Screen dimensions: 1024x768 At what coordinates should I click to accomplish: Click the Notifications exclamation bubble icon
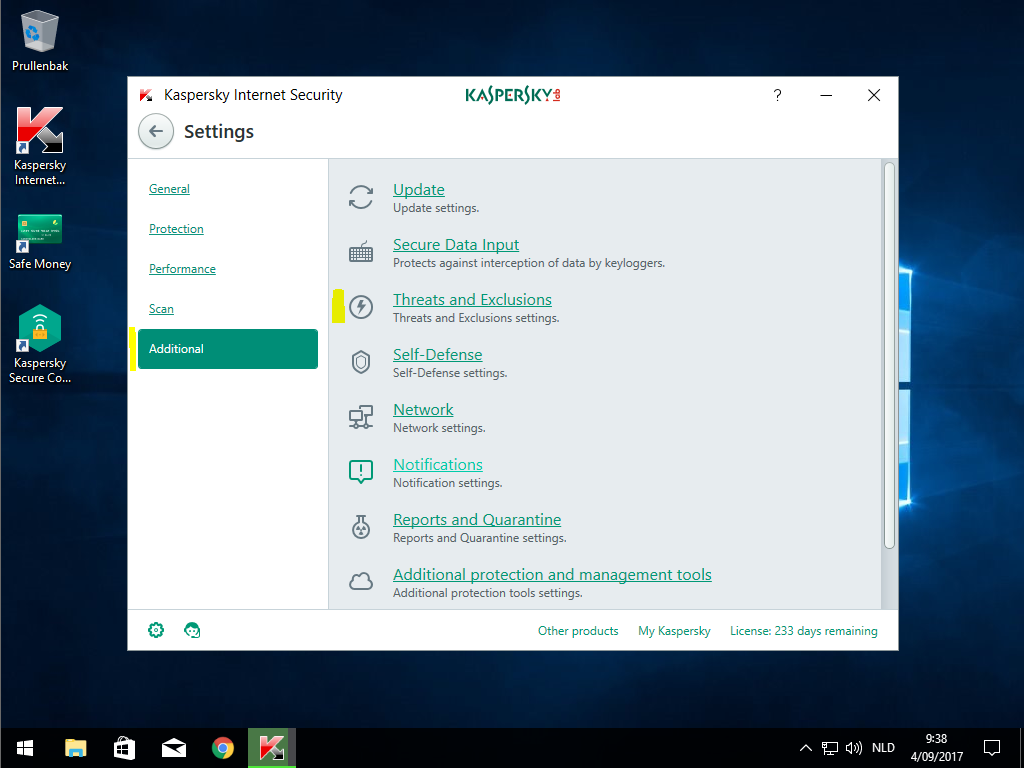360,471
